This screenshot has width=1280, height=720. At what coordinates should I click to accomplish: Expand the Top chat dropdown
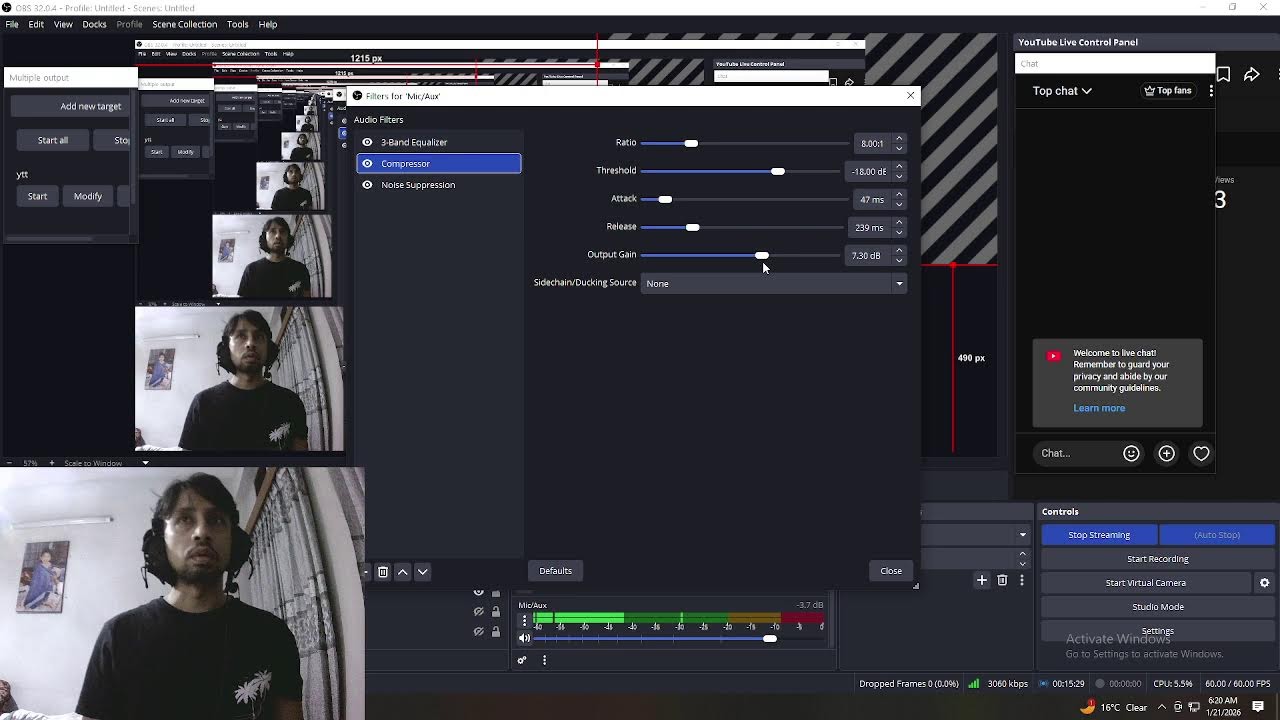point(1062,91)
